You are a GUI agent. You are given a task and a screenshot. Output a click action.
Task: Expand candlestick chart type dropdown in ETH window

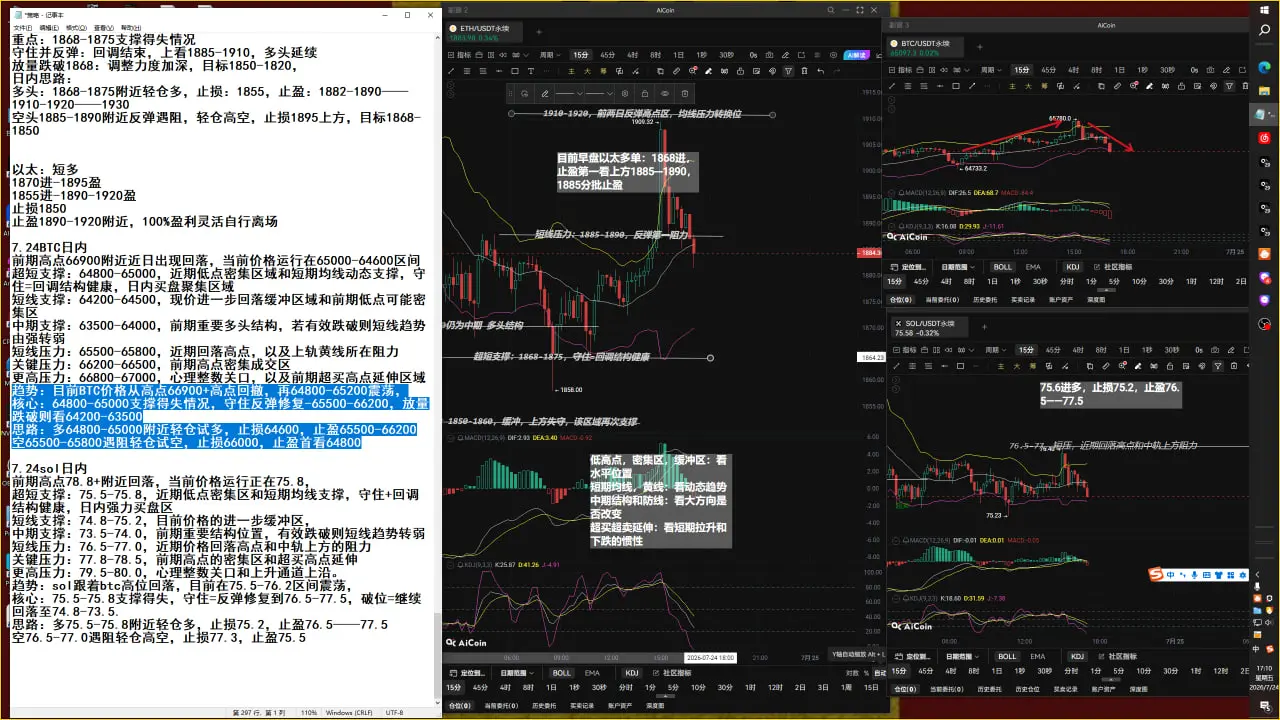(x=520, y=55)
